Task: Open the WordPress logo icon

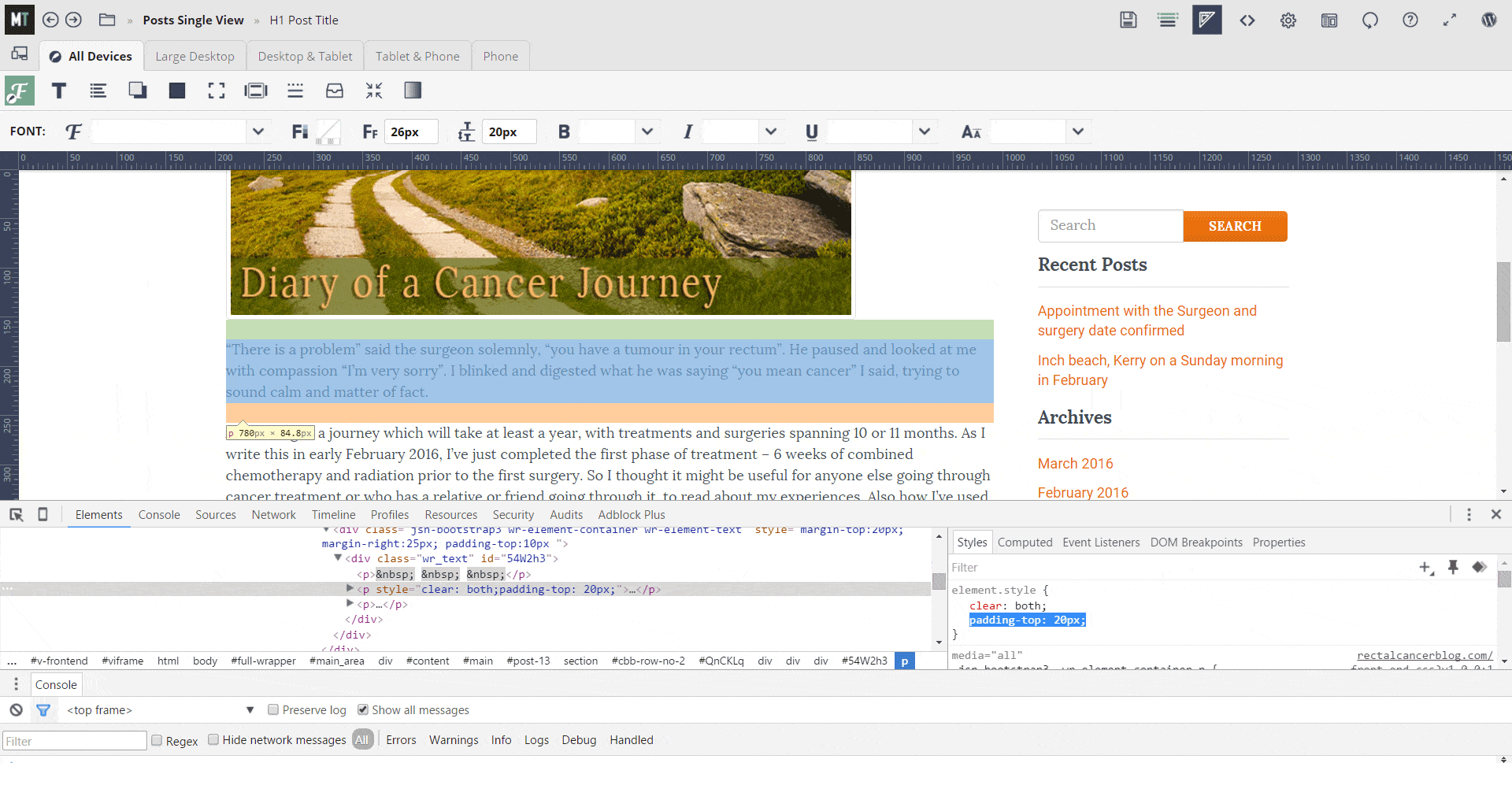Action: [1488, 20]
